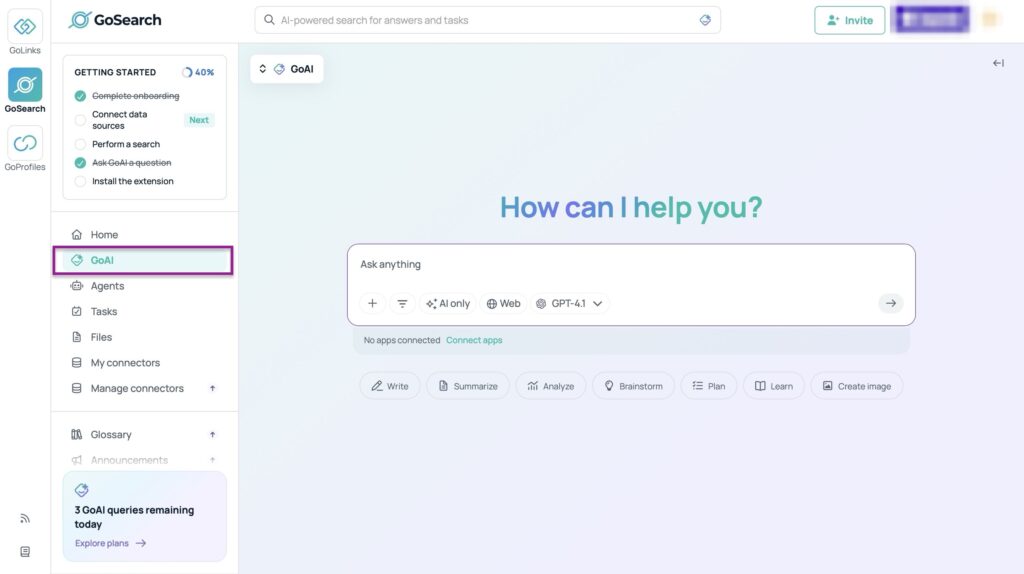
Task: Open My connectors in sidebar
Action: (x=144, y=362)
